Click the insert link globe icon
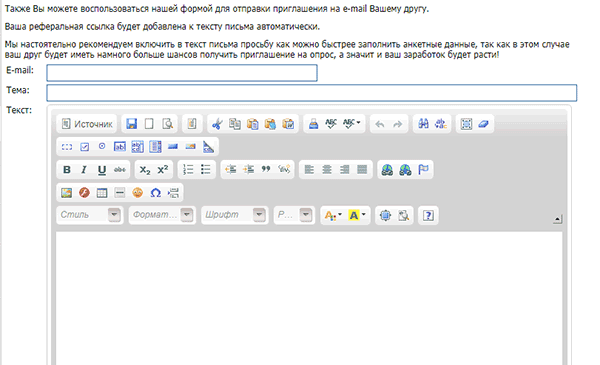 click(387, 169)
